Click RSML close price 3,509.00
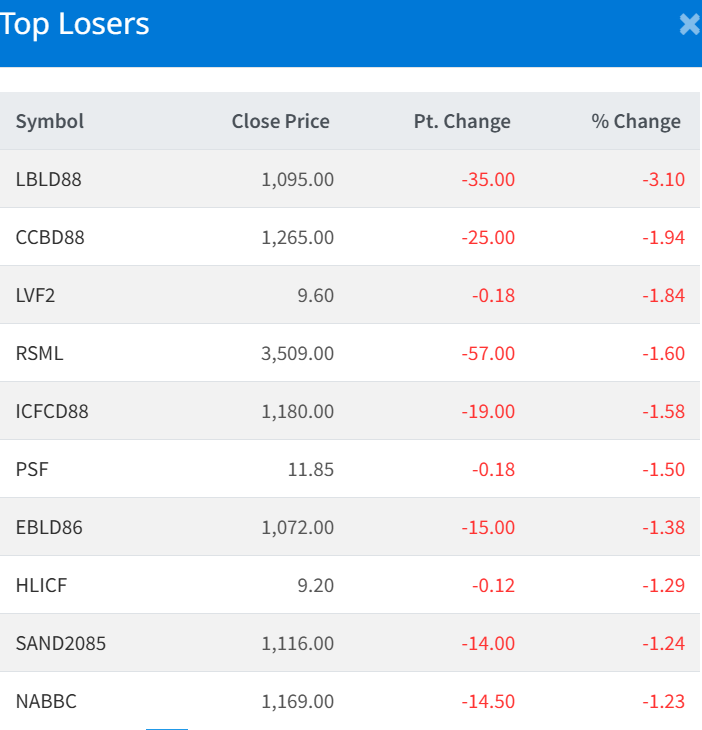The image size is (702, 730). [x=298, y=354]
